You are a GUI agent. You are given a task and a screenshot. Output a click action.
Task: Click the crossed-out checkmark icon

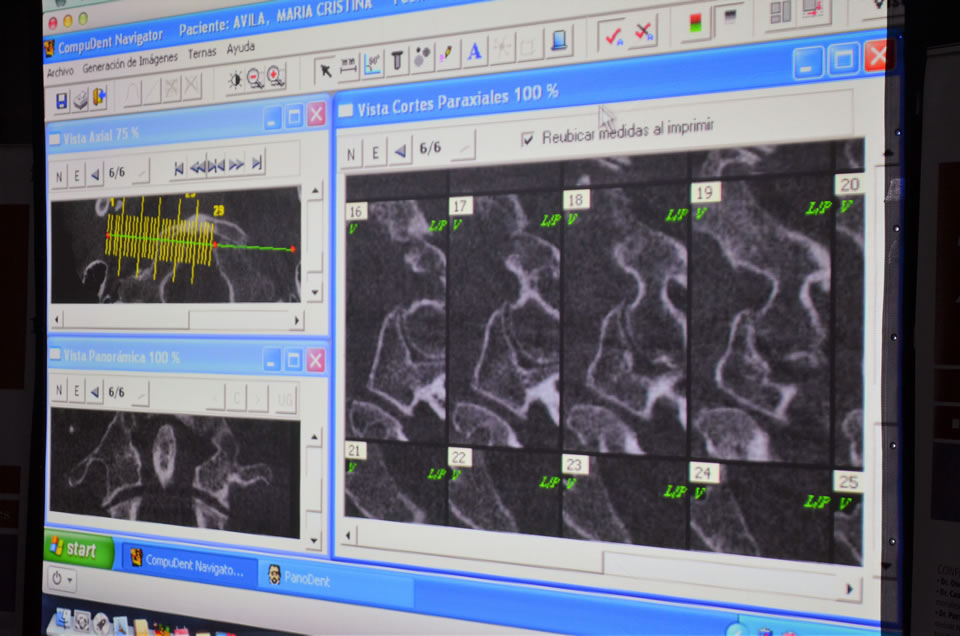click(x=644, y=31)
